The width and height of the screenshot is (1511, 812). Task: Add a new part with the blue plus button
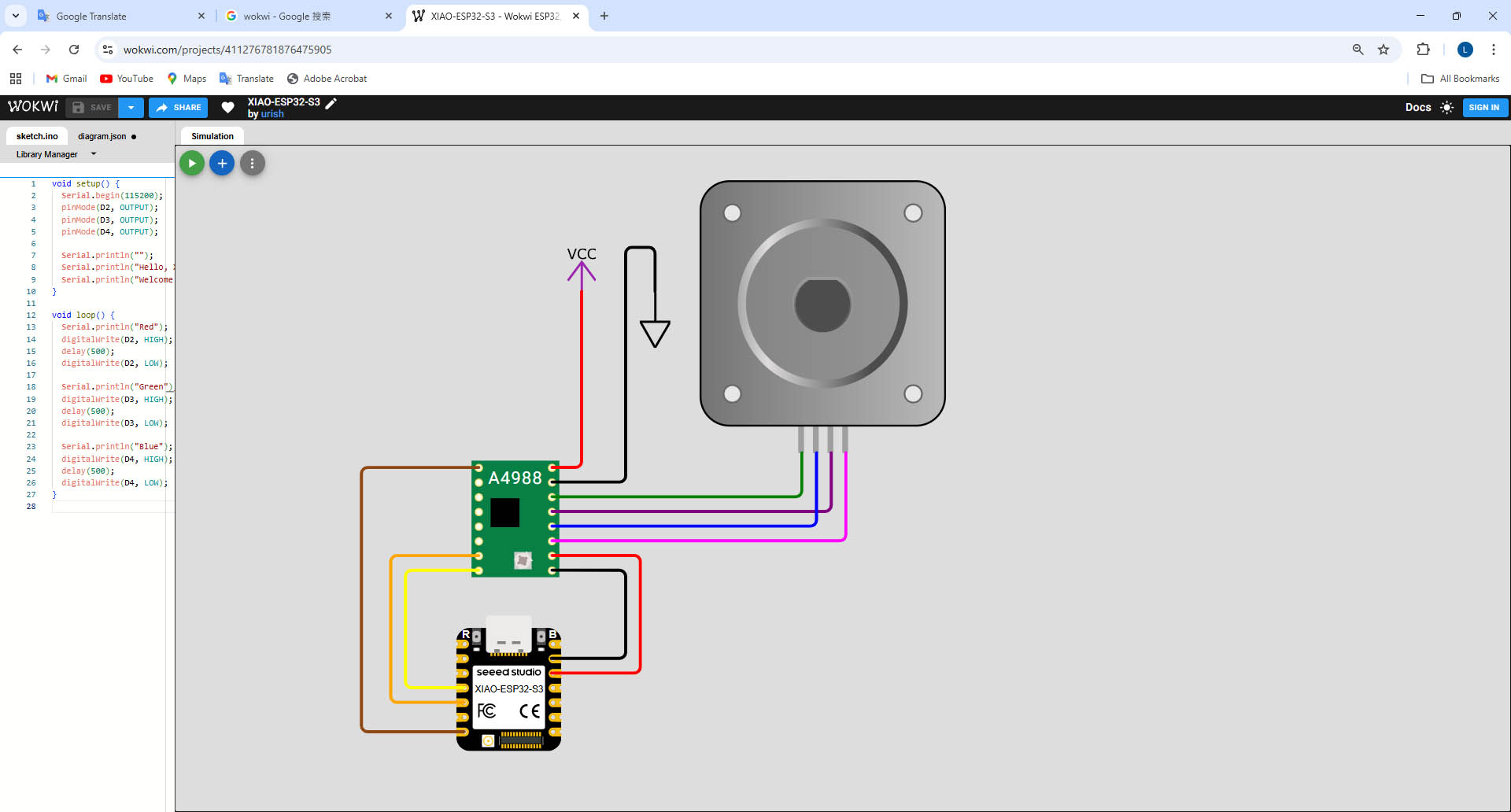tap(222, 164)
